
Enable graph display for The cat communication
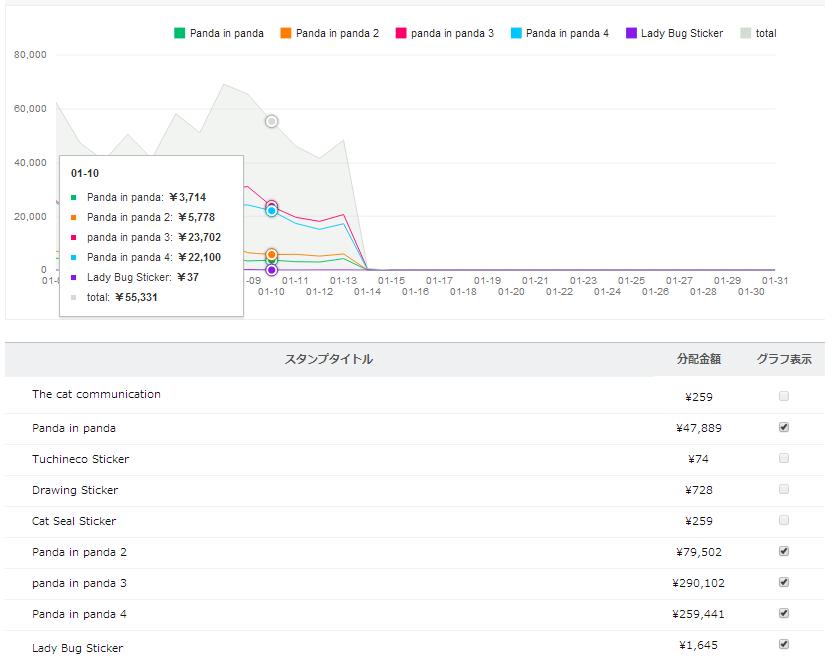(783, 396)
